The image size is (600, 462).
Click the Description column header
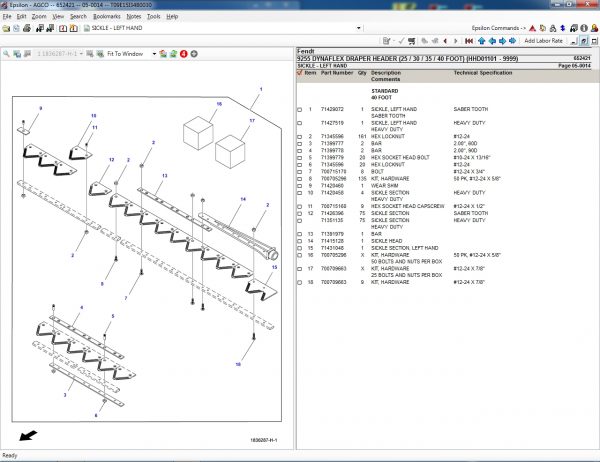click(386, 73)
